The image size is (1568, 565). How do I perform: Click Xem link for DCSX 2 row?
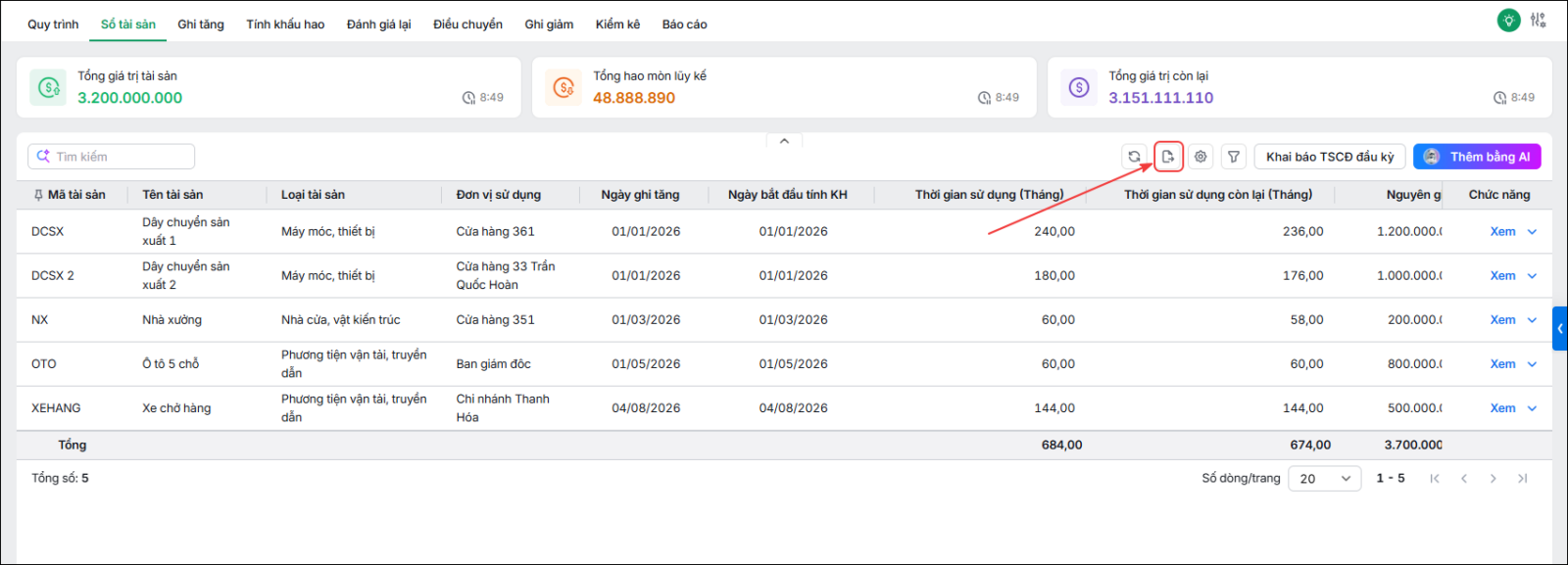1502,276
